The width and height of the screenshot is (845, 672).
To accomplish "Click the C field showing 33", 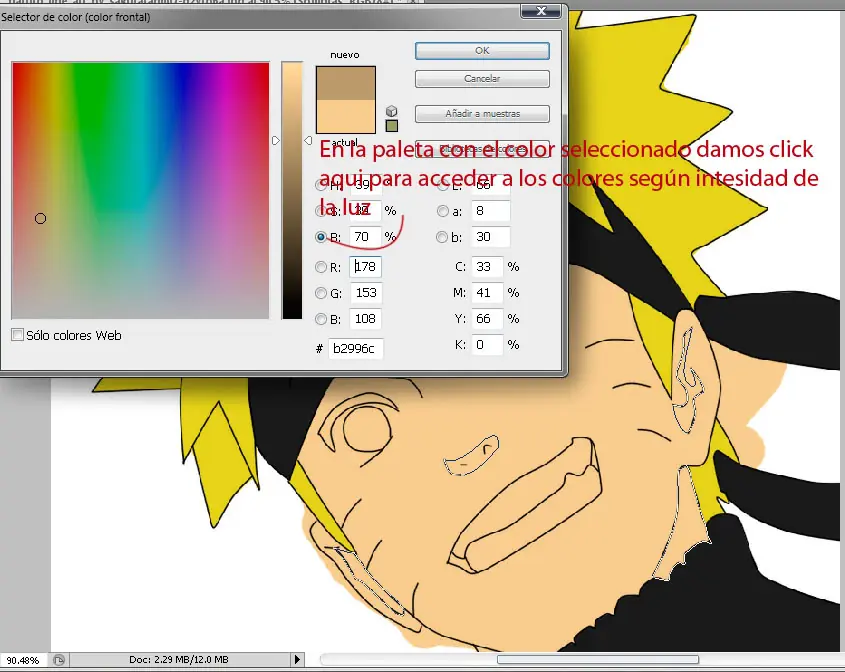I will (x=487, y=267).
